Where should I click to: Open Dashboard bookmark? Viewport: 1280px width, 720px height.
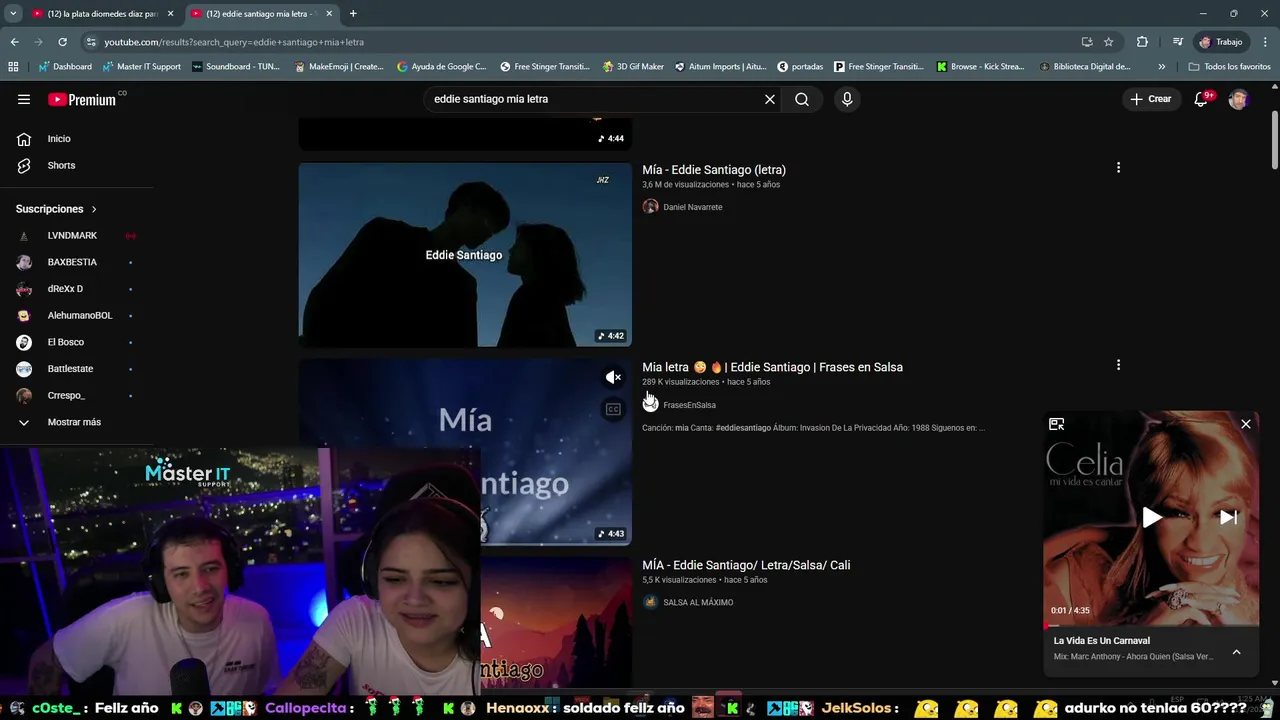click(x=65, y=67)
